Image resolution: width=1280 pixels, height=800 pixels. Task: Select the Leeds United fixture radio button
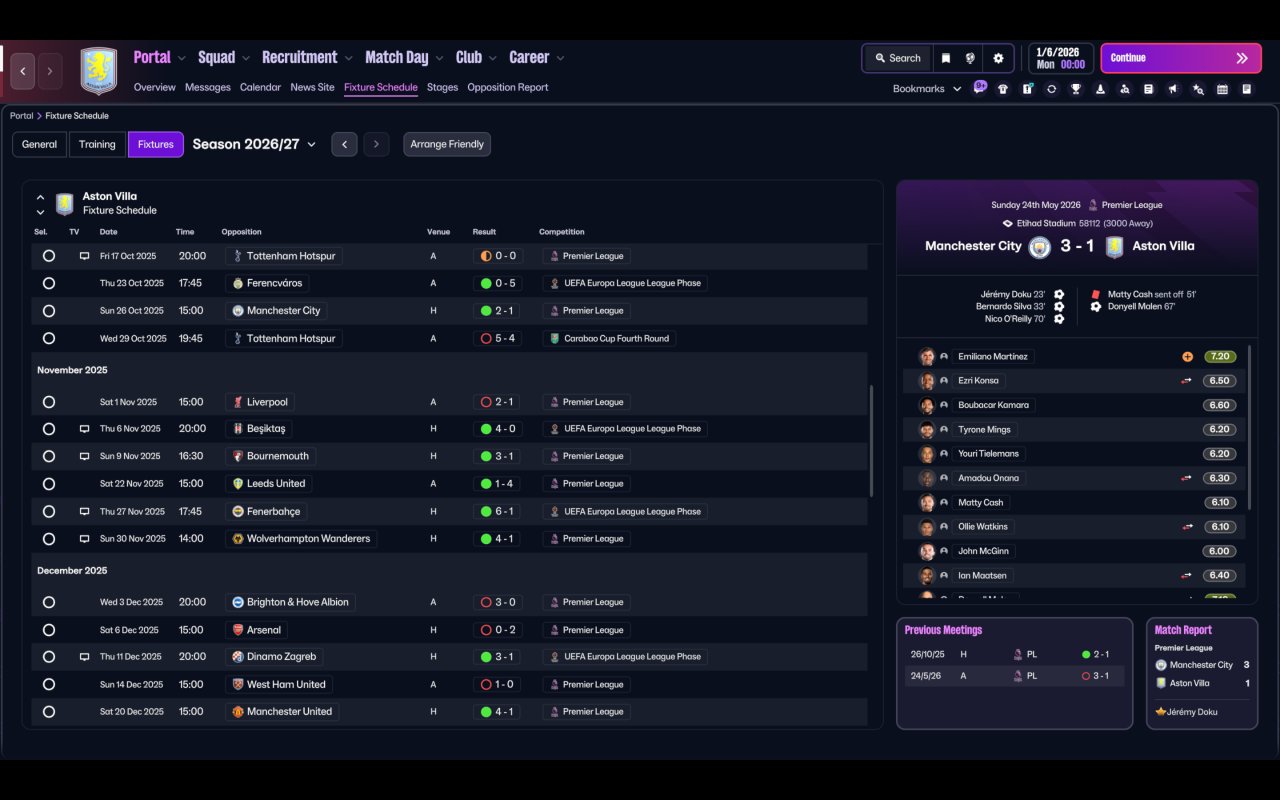point(49,484)
